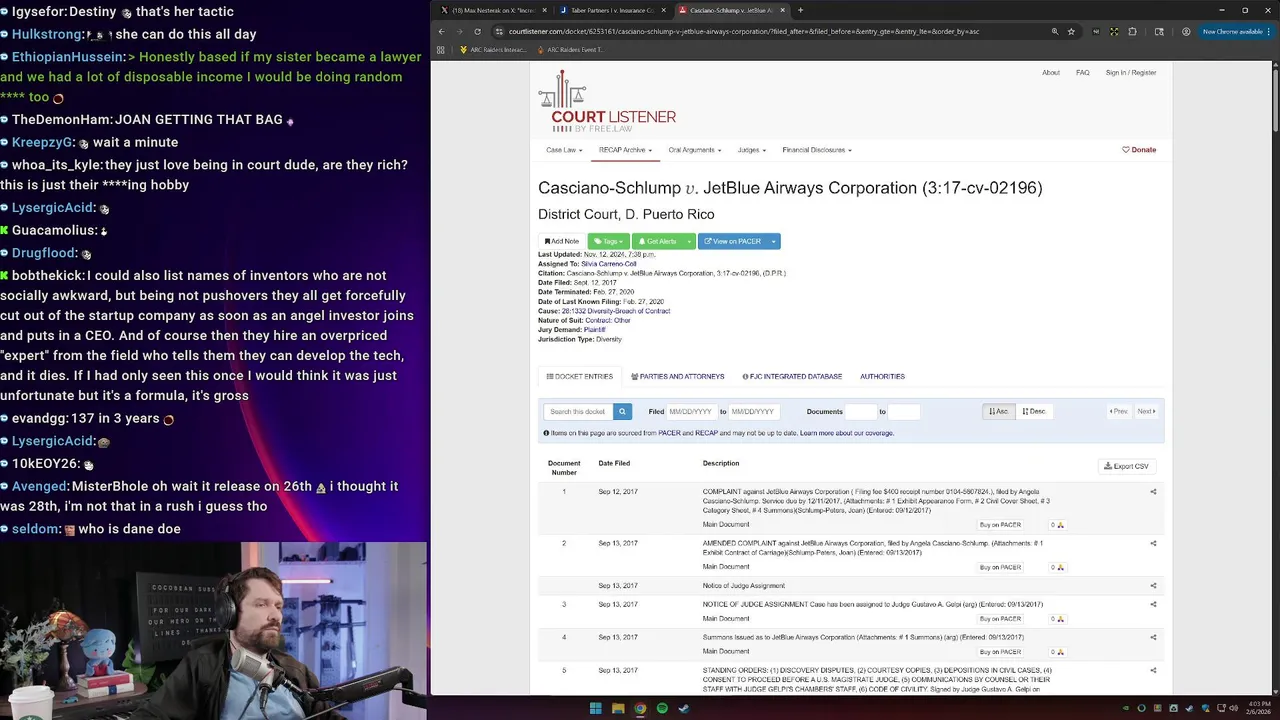
Task: Select Asc. sort order
Action: coord(998,411)
